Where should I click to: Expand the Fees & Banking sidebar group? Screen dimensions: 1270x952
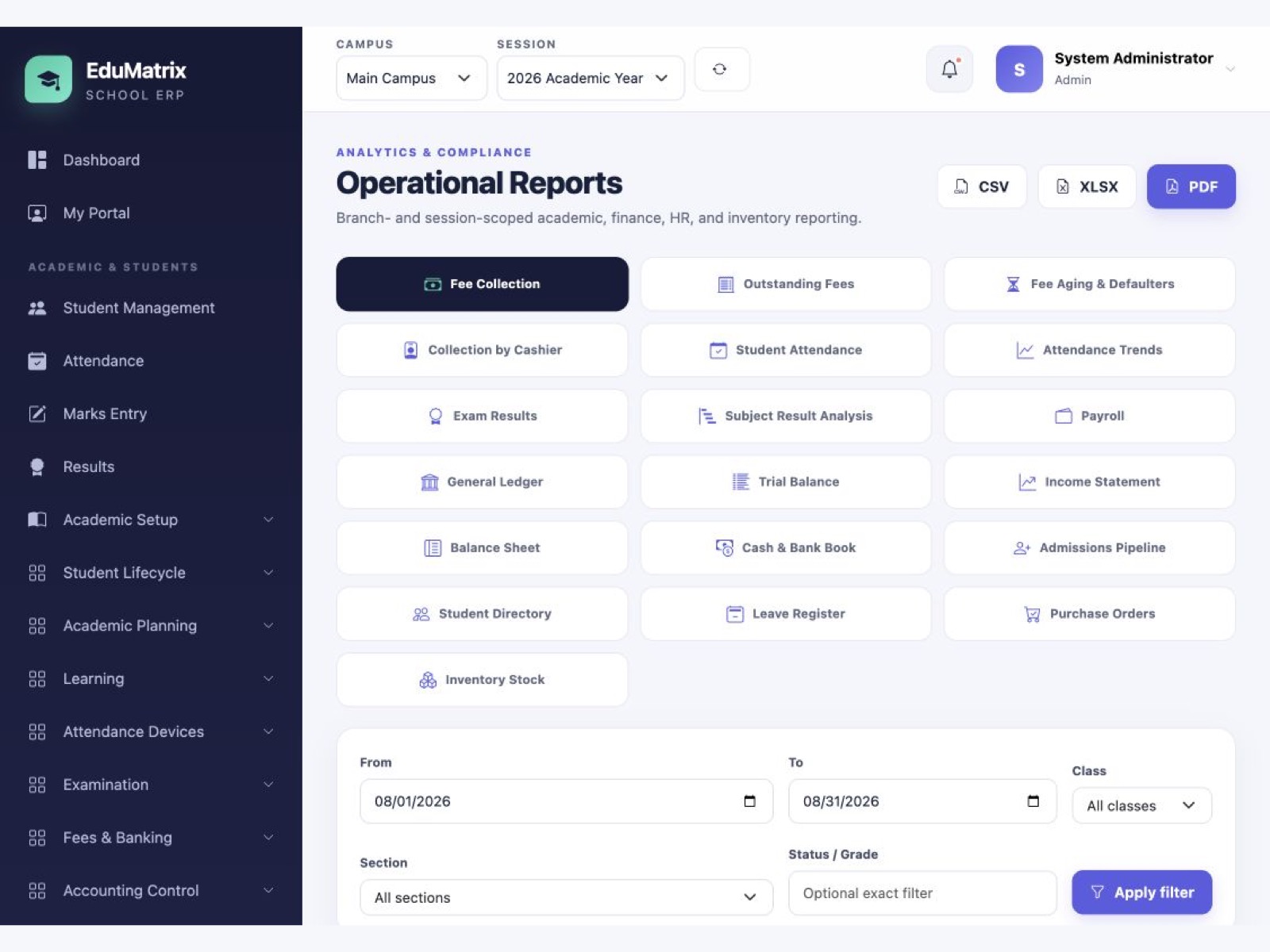pos(151,838)
